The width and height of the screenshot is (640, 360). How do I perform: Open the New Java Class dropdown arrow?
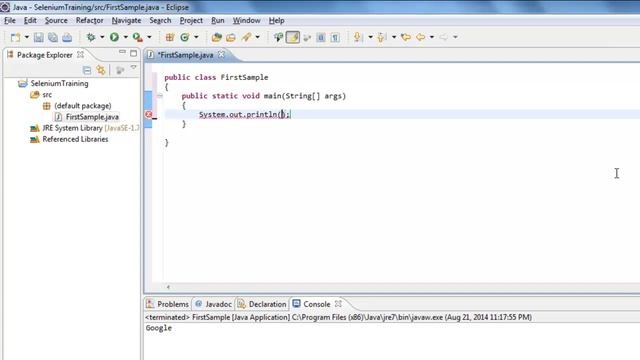(196, 38)
